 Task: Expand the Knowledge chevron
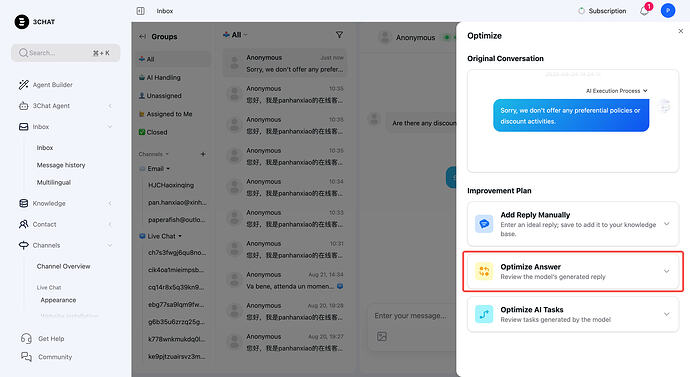(x=110, y=203)
